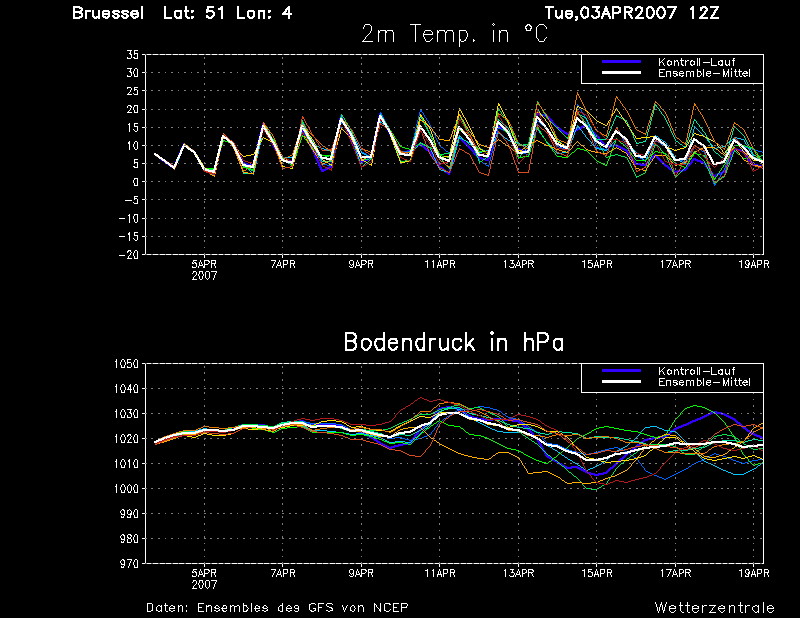
Task: Click the 35 value on temperature axis
Action: (132, 55)
